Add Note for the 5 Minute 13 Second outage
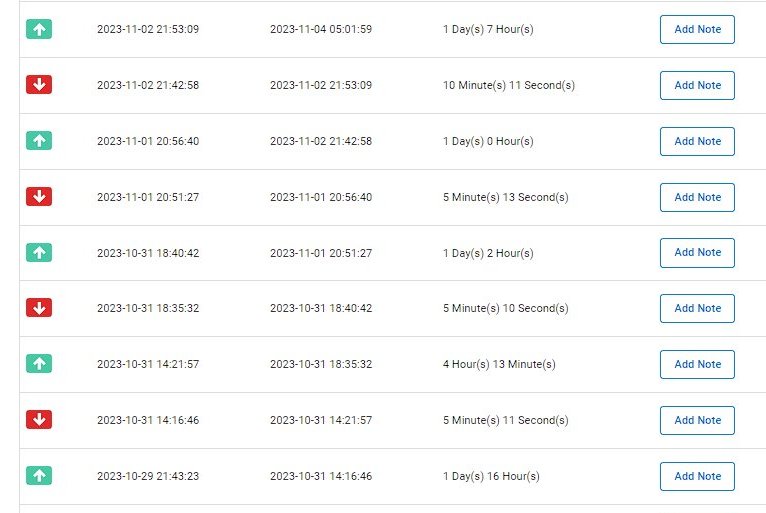 (x=697, y=197)
